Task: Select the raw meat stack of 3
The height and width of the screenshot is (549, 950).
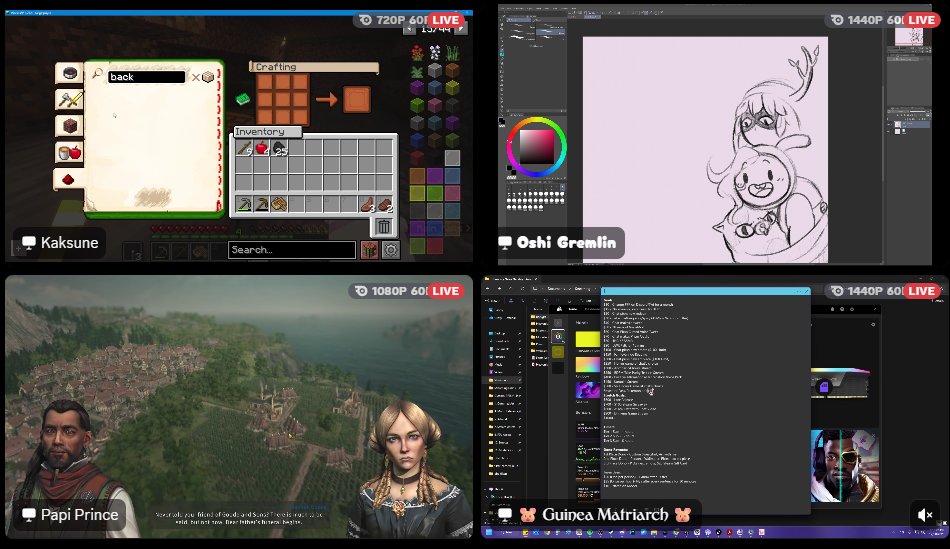Action: point(368,204)
